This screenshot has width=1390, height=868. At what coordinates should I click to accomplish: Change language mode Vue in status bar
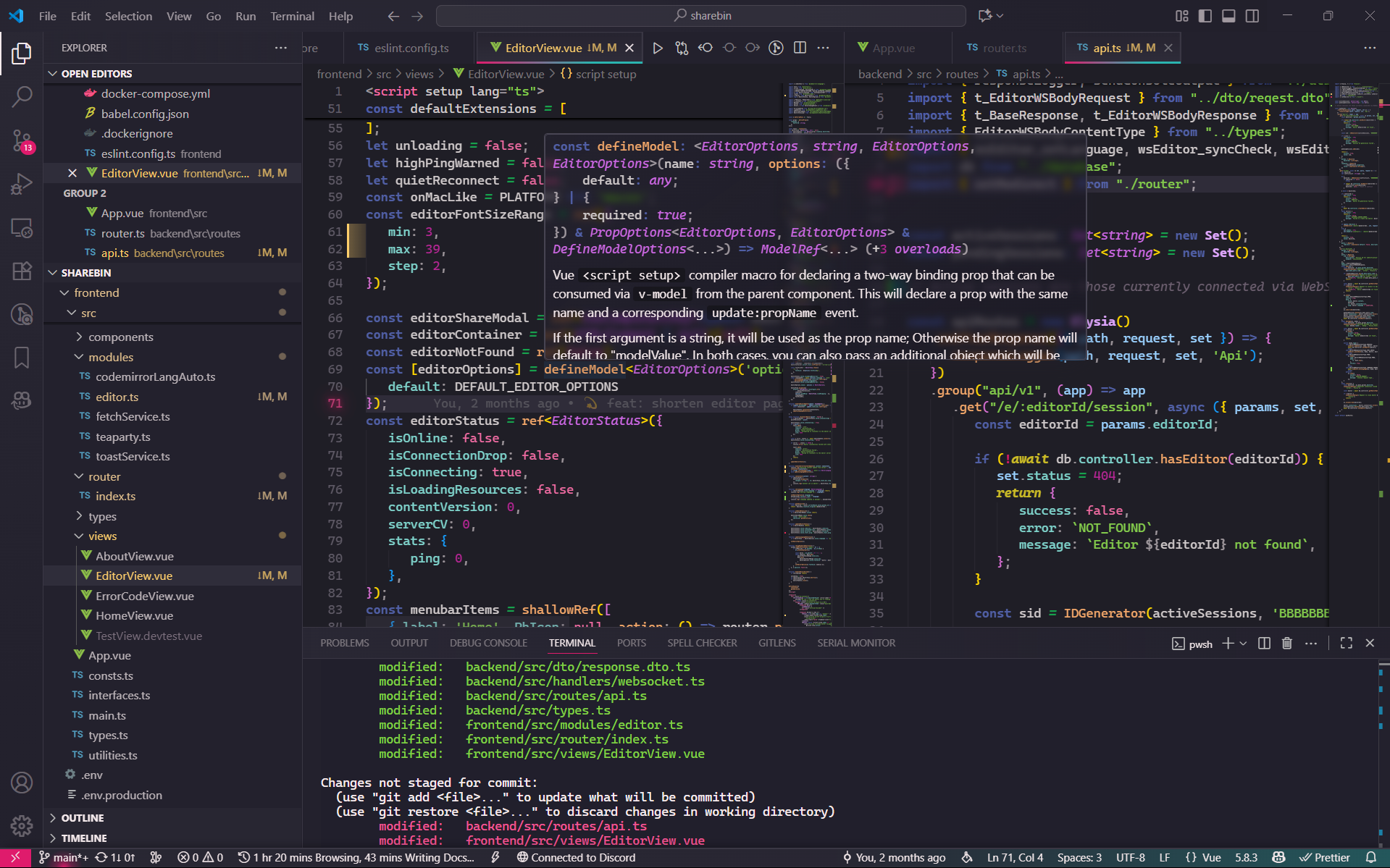pos(1211,857)
